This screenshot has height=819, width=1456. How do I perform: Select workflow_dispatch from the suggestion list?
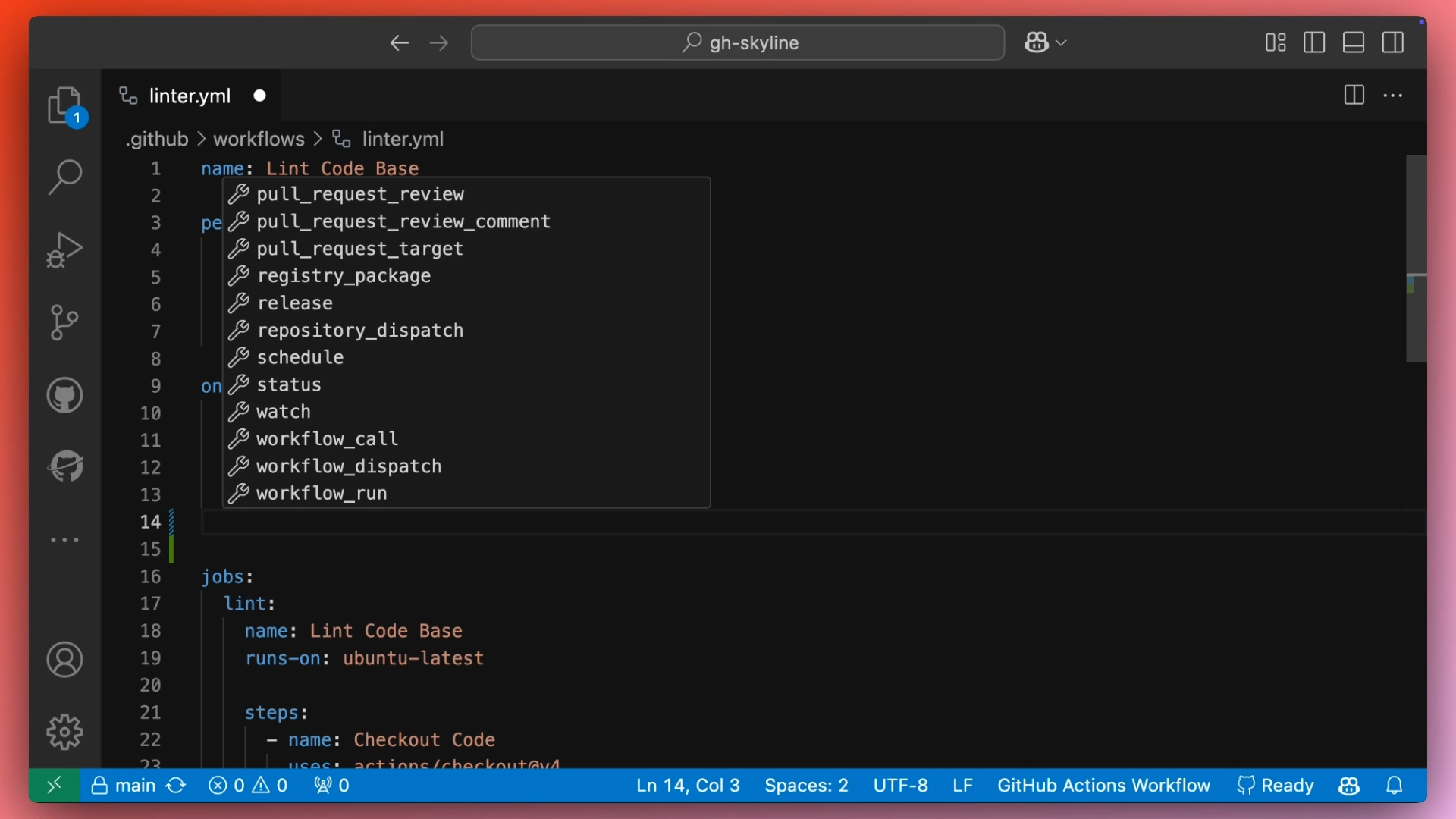click(348, 466)
